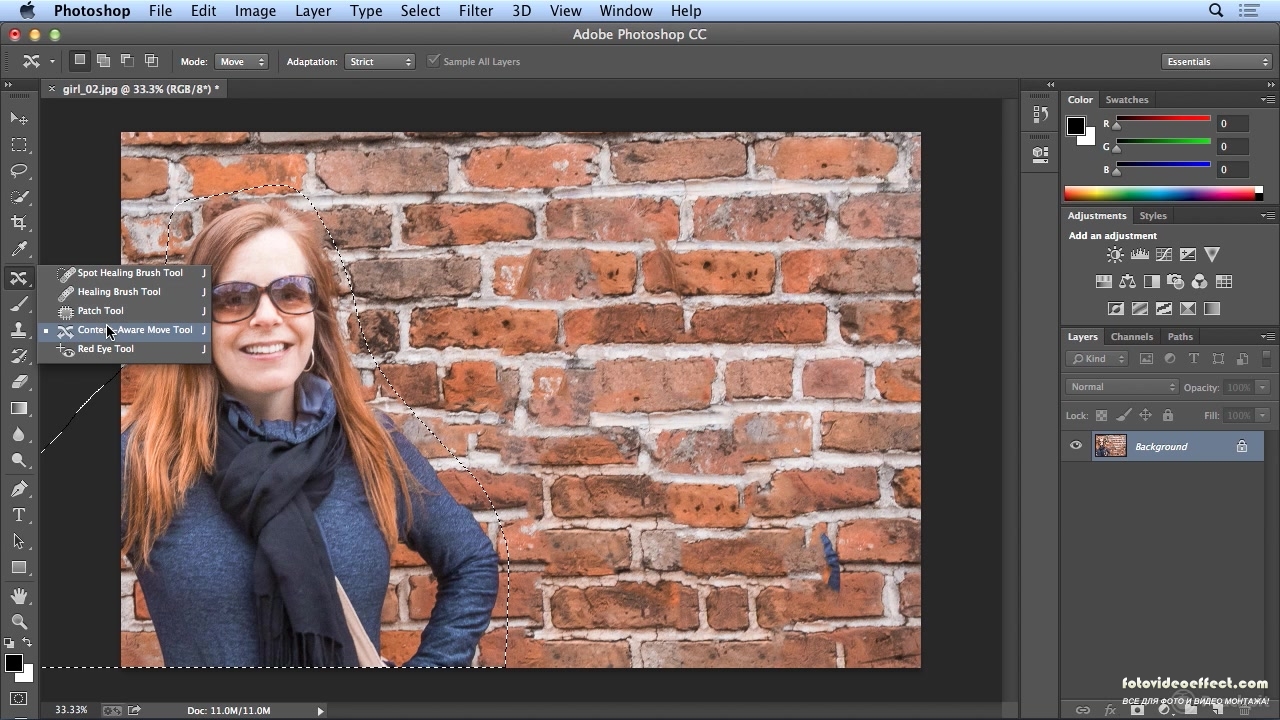This screenshot has height=720, width=1280.
Task: Click the G value input field
Action: [1233, 146]
